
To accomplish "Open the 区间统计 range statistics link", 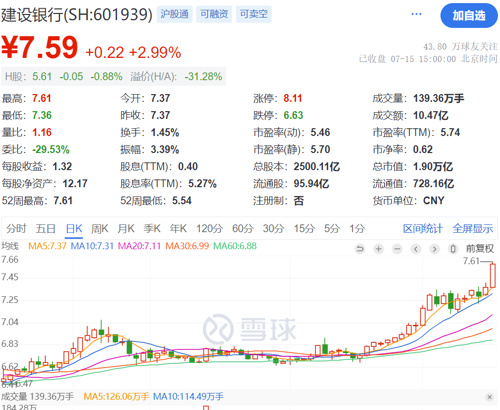I will pyautogui.click(x=423, y=229).
